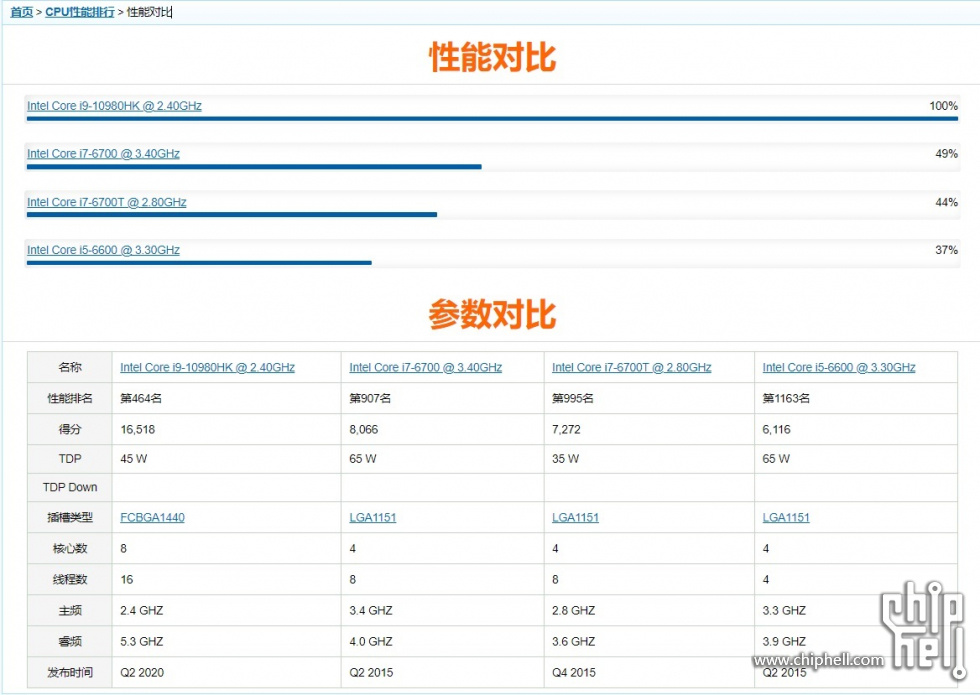980x695 pixels.
Task: Select the 4.0 GHZ turbo frequency value
Action: tap(371, 641)
